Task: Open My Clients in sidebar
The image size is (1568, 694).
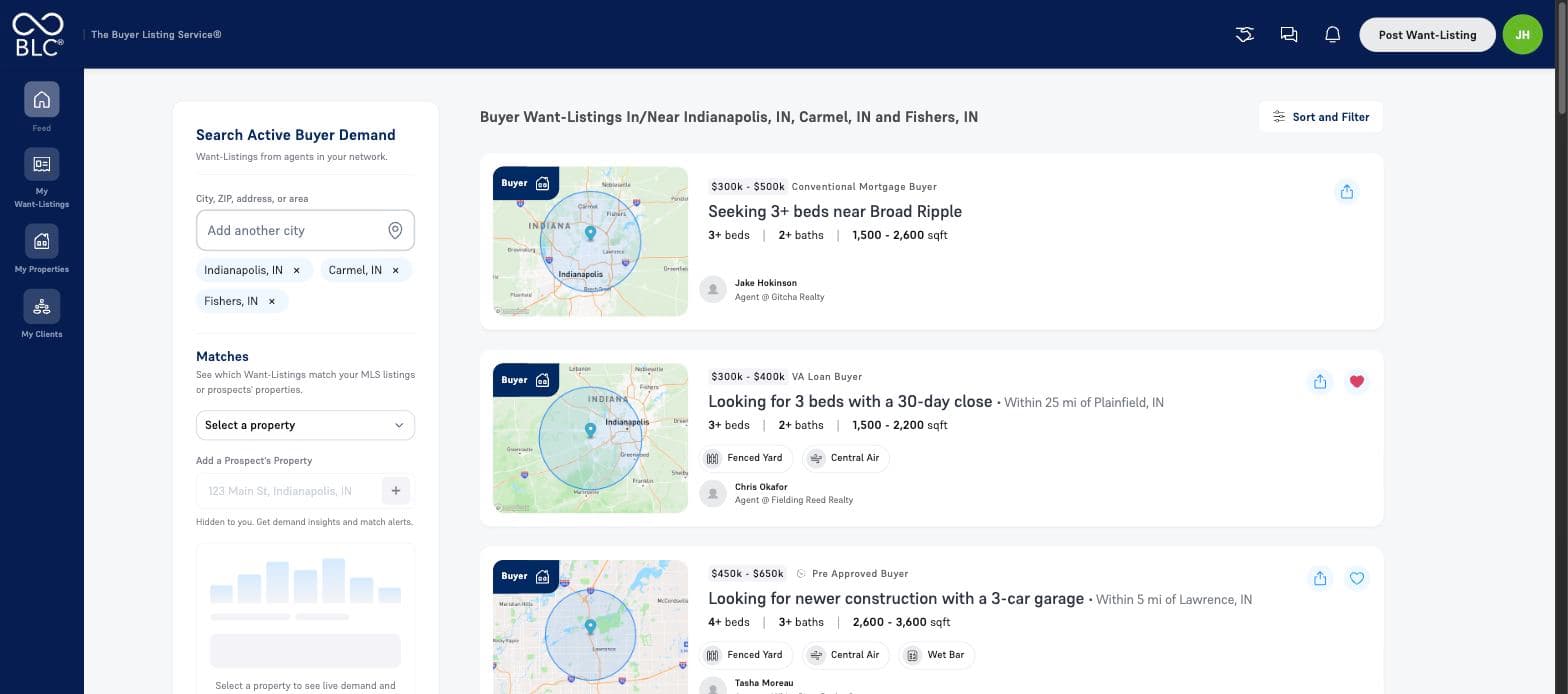Action: (42, 306)
